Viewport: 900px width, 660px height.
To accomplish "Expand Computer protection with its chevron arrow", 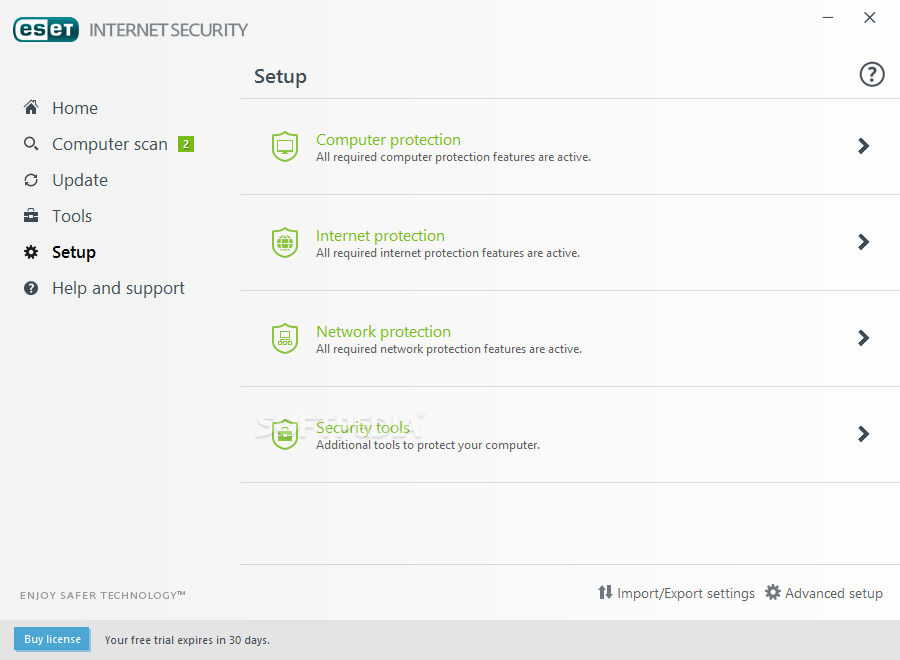I will (863, 146).
